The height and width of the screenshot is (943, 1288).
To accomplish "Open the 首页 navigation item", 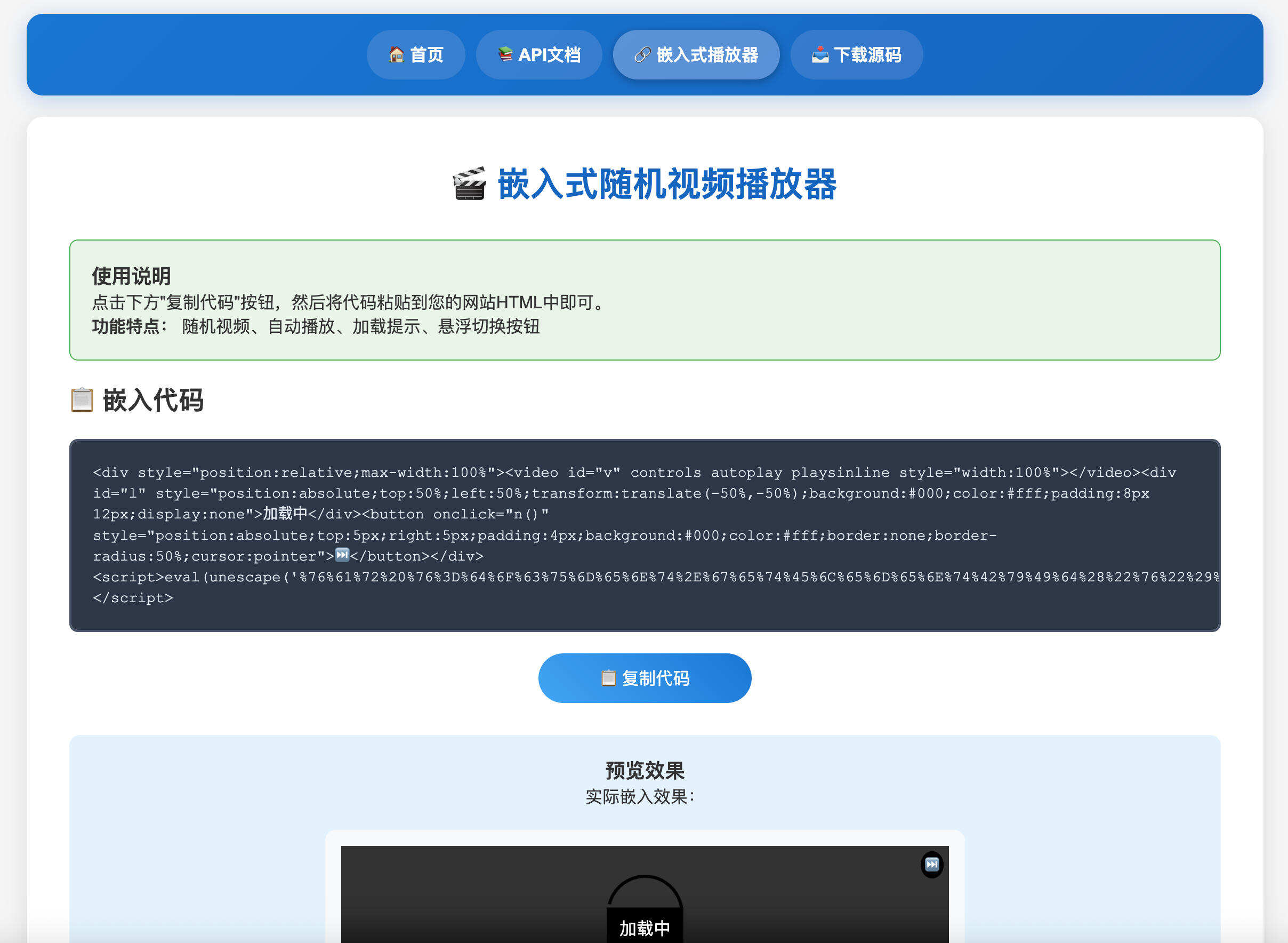I will click(416, 54).
